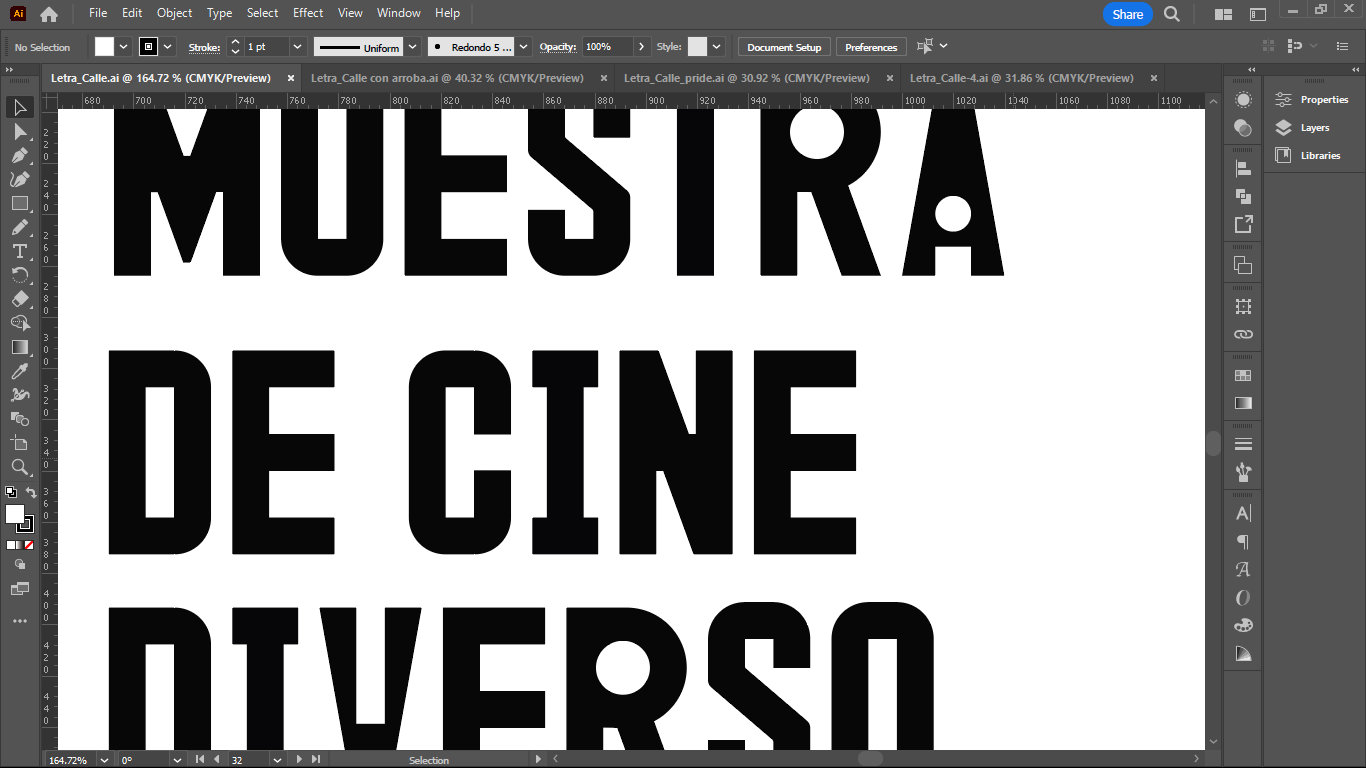Select the Direct Selection tool

19,132
